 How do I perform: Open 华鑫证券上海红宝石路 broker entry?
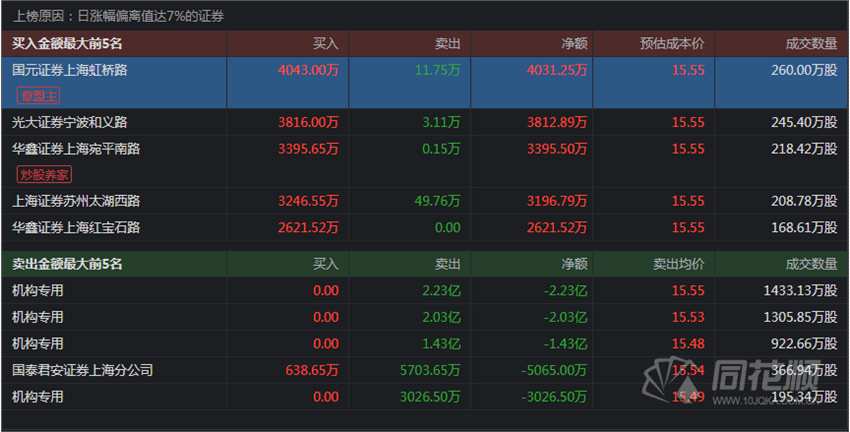[x=75, y=227]
